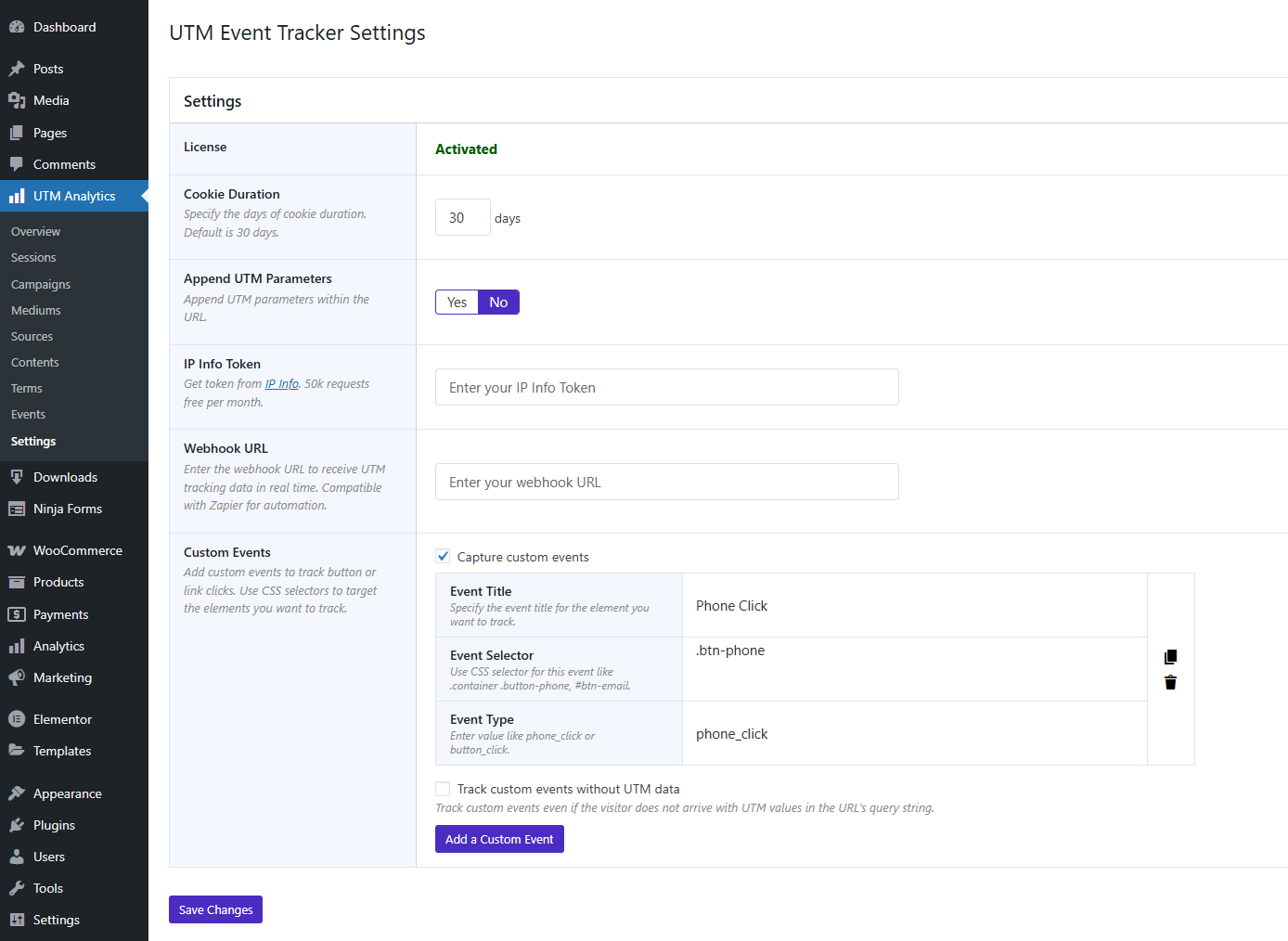Click the Dashboard gauge icon
Screen dimensions: 1288x941
click(x=17, y=27)
